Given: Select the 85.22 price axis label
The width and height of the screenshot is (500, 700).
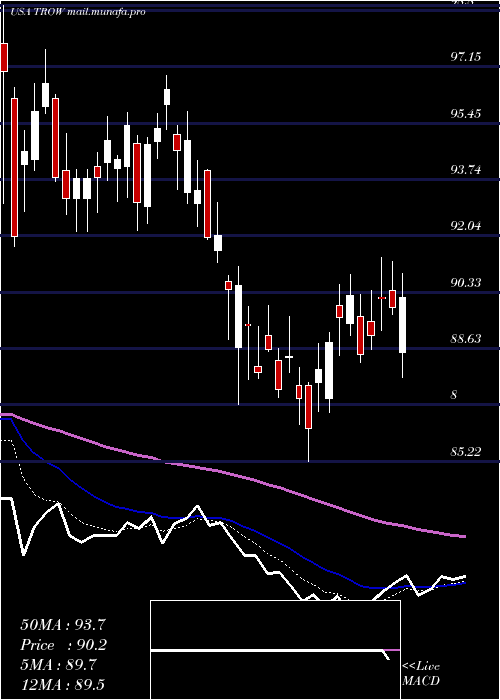Looking at the screenshot, I should (466, 452).
